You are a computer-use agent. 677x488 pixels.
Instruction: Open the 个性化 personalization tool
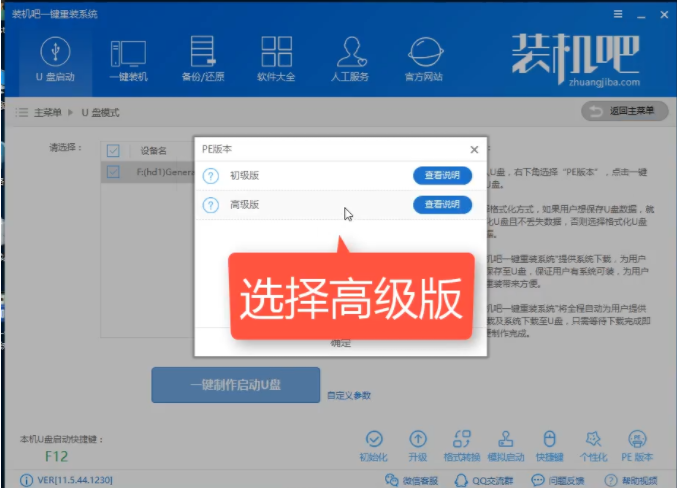pos(593,439)
